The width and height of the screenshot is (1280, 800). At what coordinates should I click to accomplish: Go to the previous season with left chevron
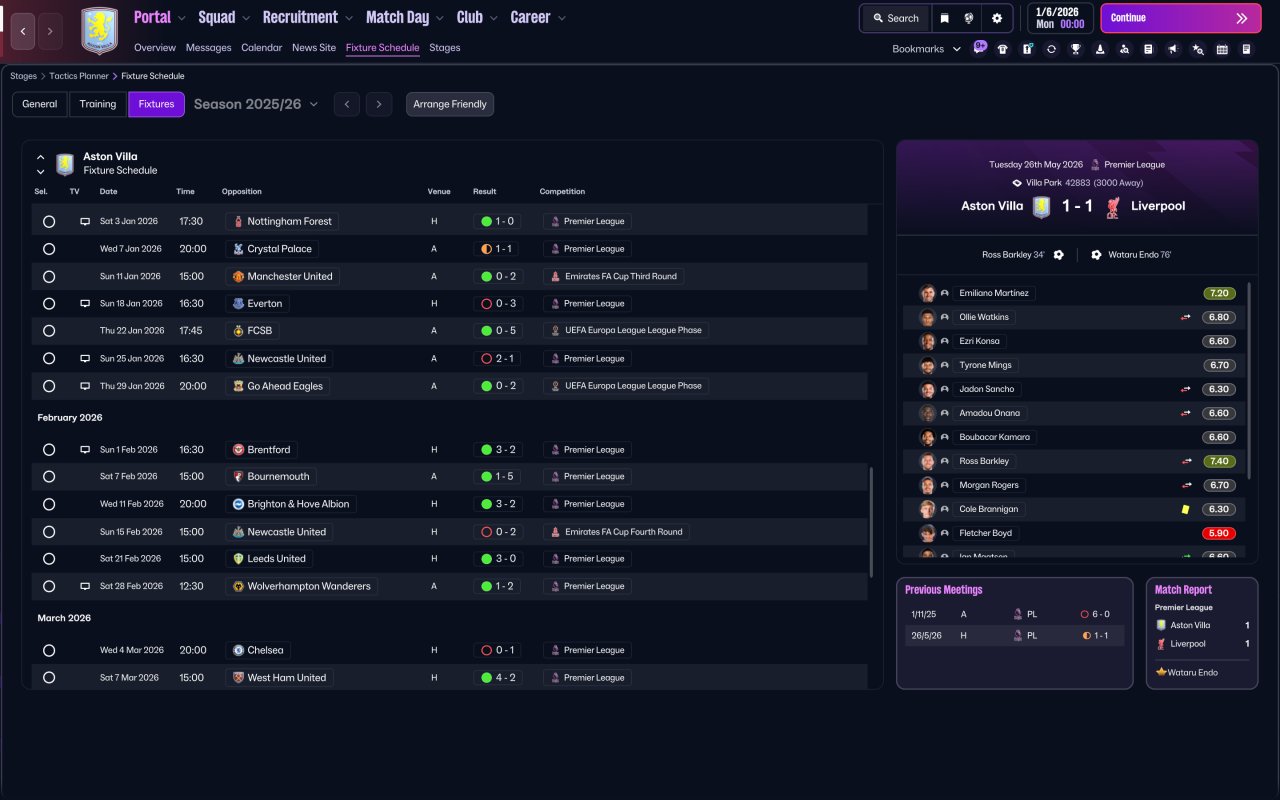click(x=347, y=104)
